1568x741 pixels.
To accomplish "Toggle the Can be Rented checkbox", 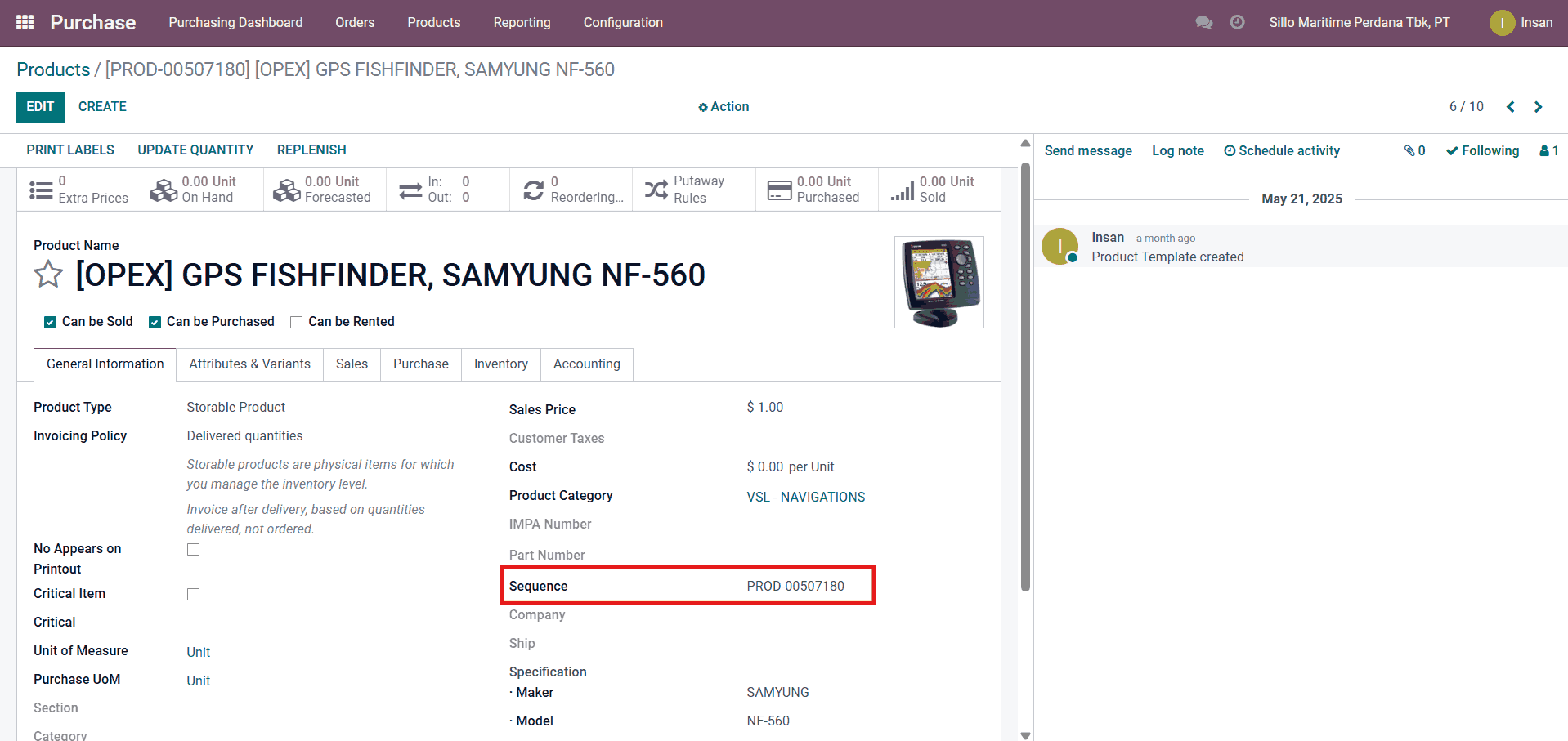I will 297,322.
